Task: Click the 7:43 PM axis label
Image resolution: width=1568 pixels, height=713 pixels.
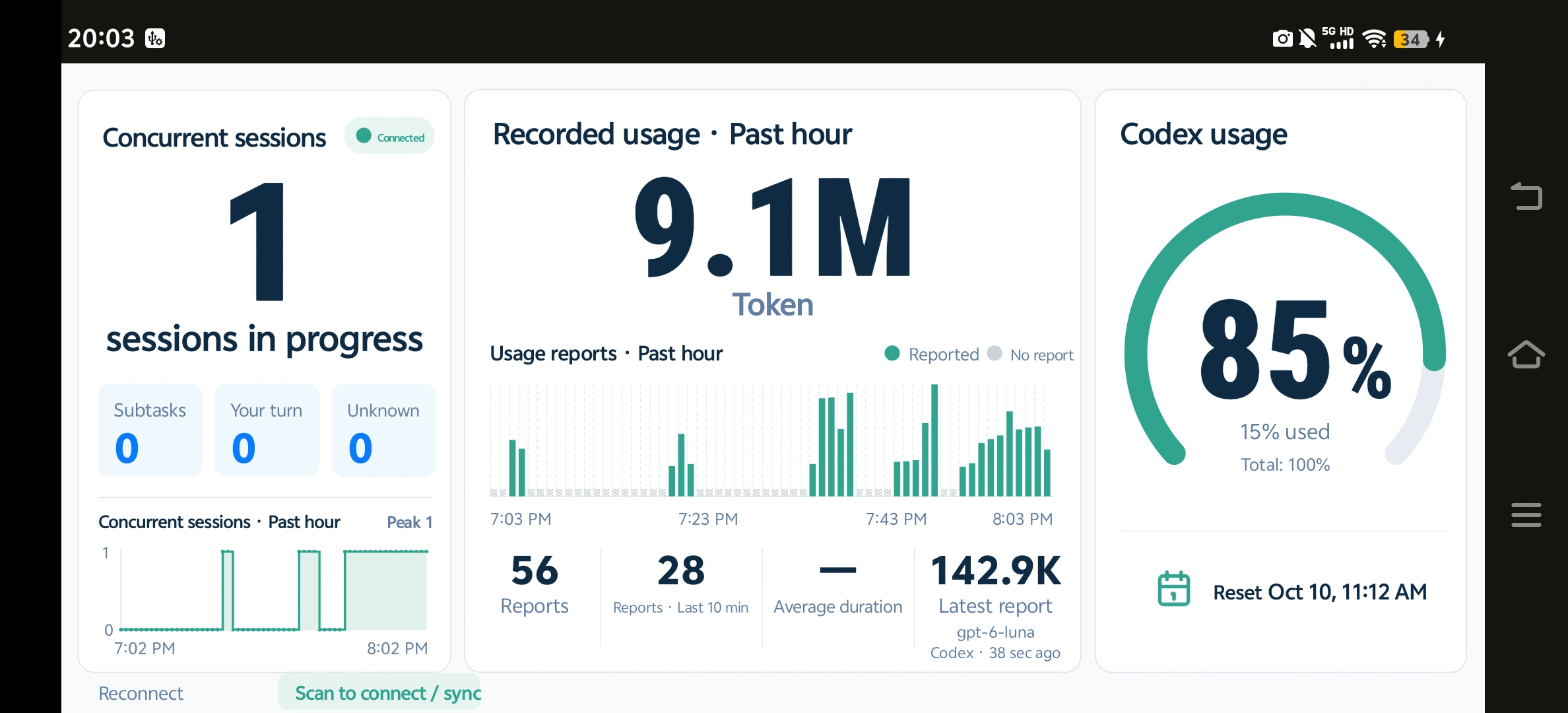Action: pos(896,519)
